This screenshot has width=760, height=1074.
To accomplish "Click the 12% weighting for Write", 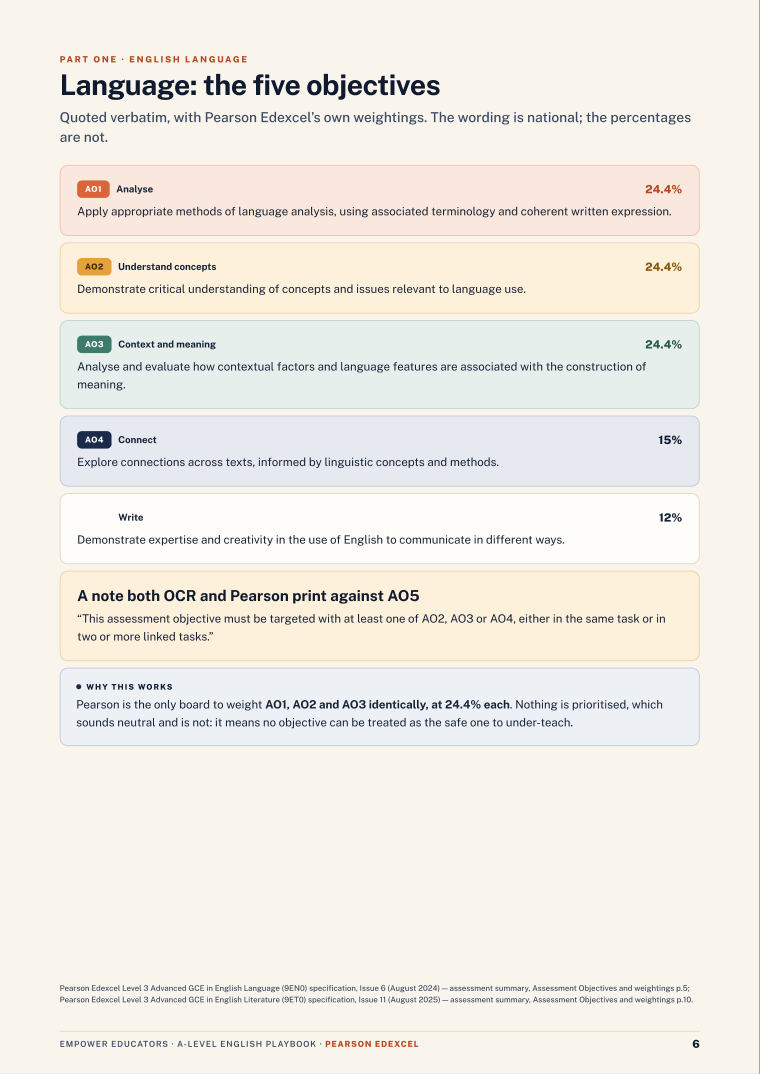I will coord(670,517).
